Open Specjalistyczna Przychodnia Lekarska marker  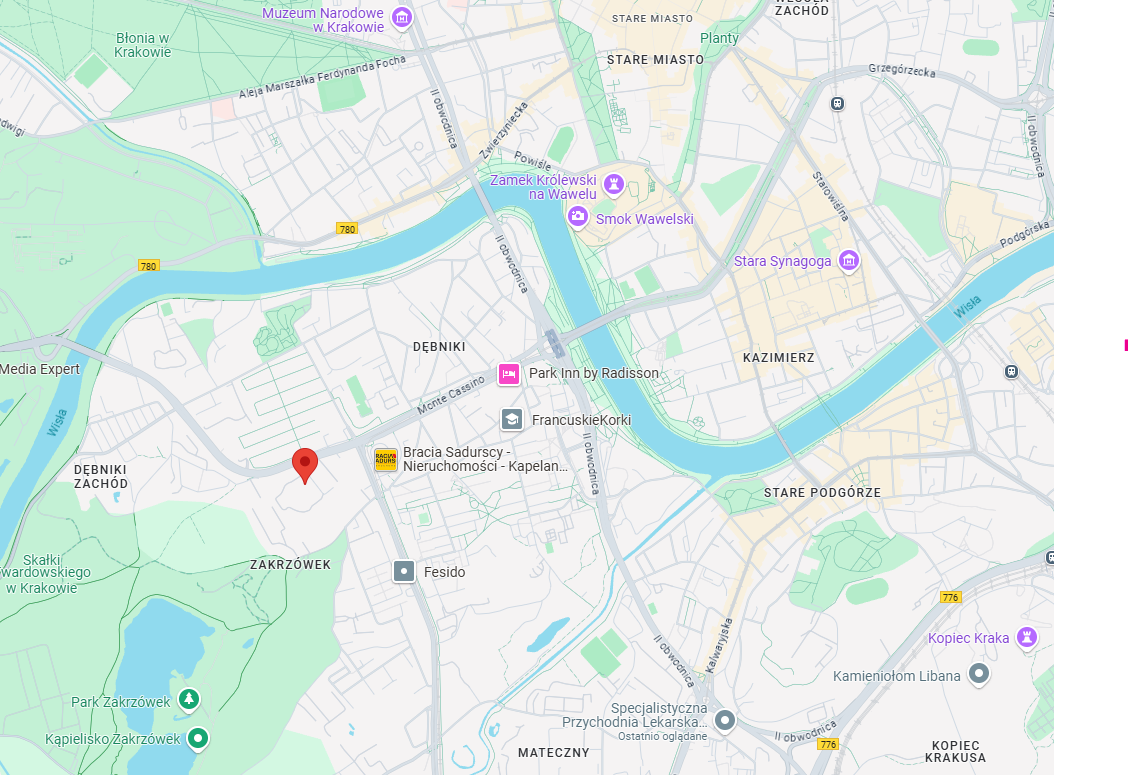[x=725, y=720]
